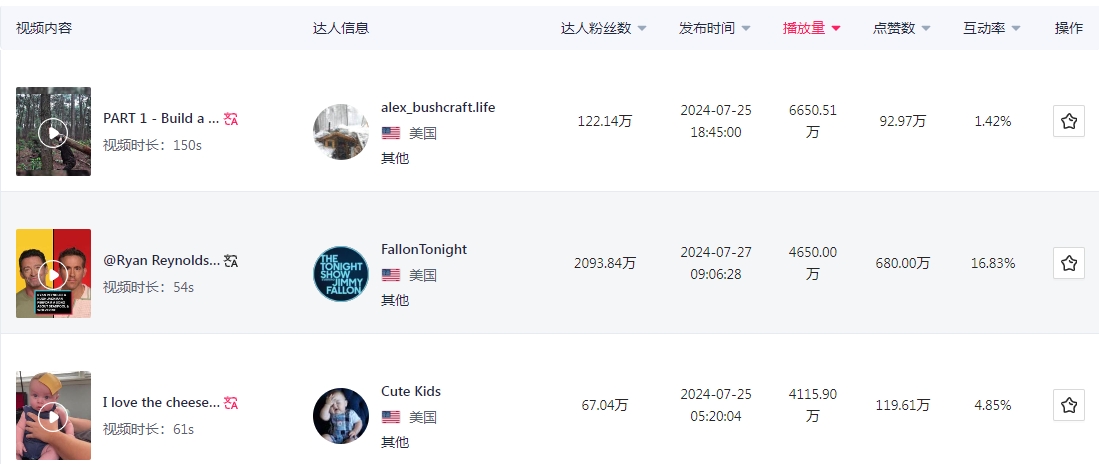Open Cute Kids creator profile name
The image size is (1099, 464).
point(411,391)
